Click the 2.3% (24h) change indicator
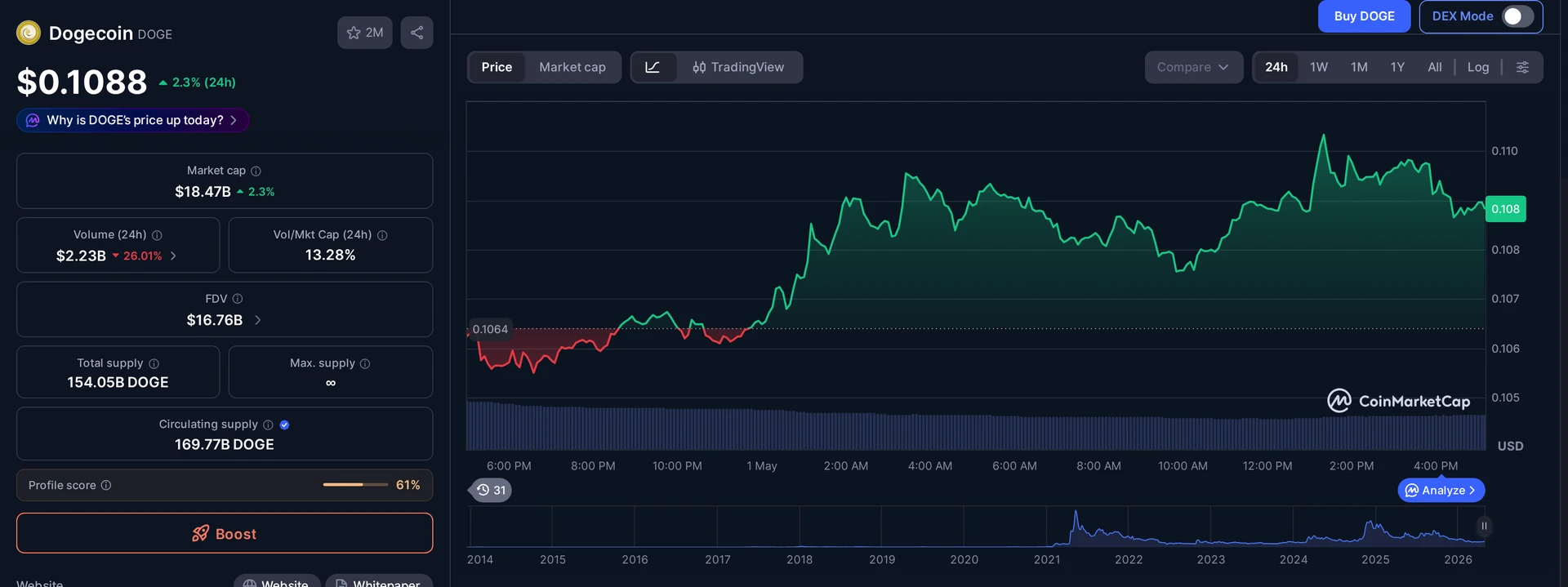The height and width of the screenshot is (587, 1568). pos(197,82)
